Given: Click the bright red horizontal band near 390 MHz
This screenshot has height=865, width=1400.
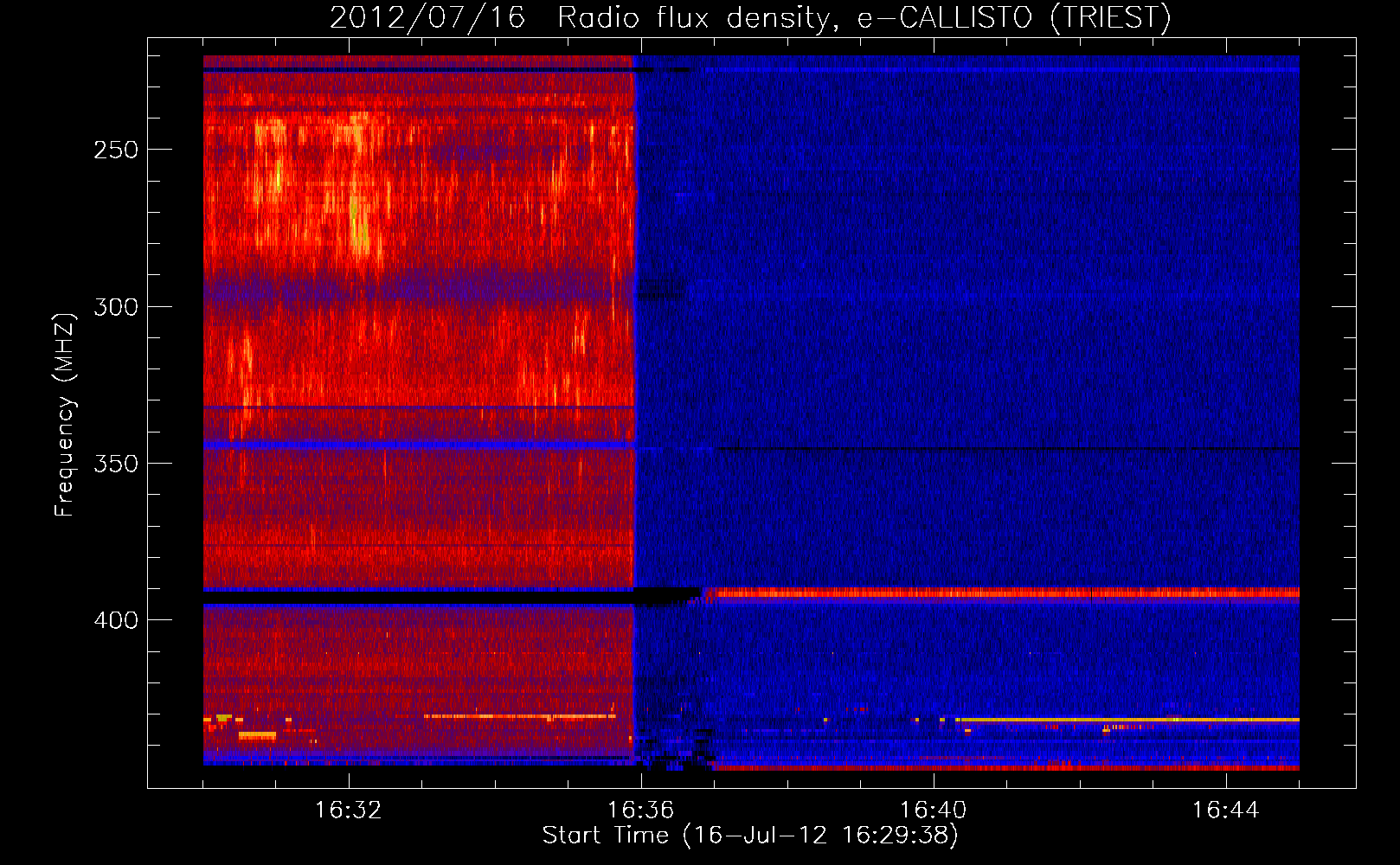Looking at the screenshot, I should click(x=1004, y=593).
